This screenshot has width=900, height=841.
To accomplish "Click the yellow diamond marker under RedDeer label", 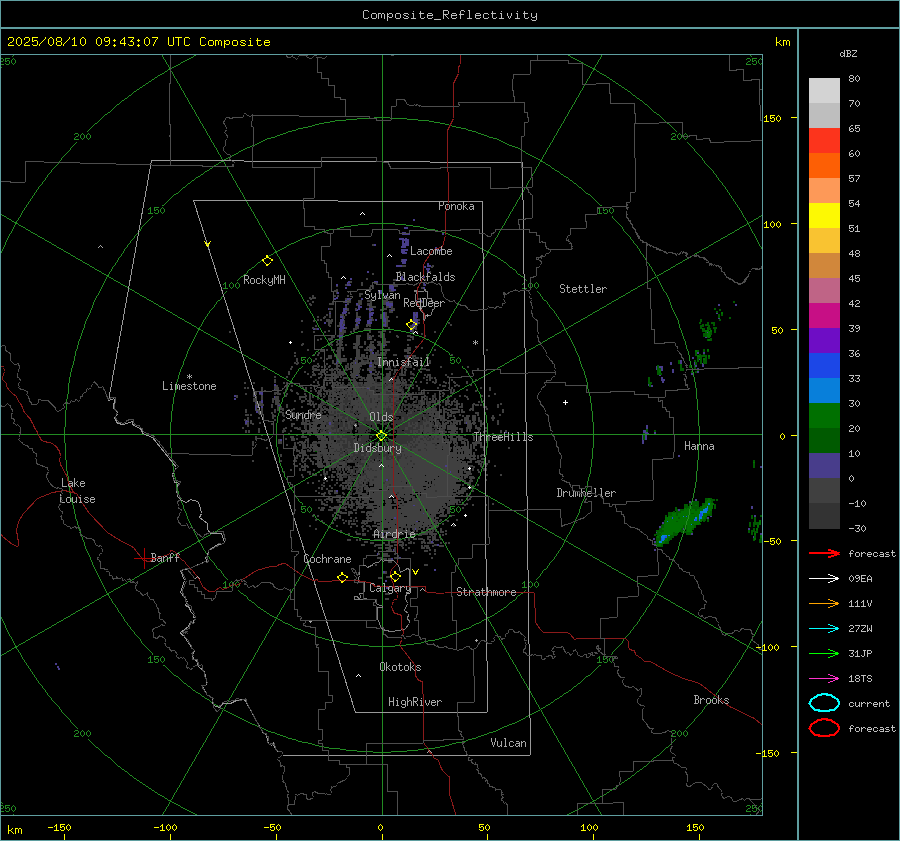I will [412, 325].
